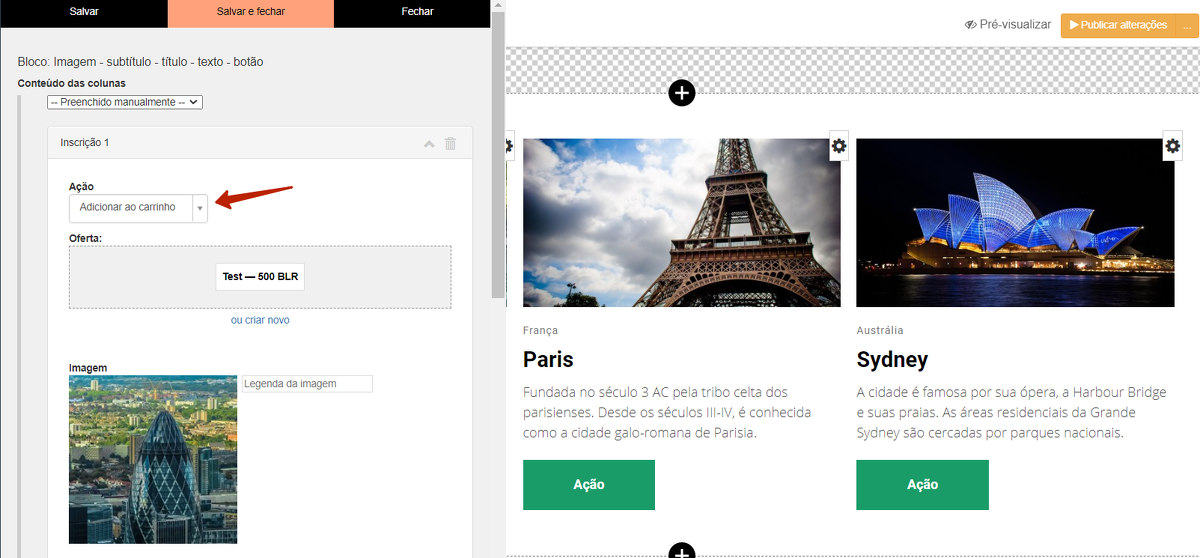Select the Test — 500 BLR offer chip
The height and width of the screenshot is (558, 1200).
[260, 277]
